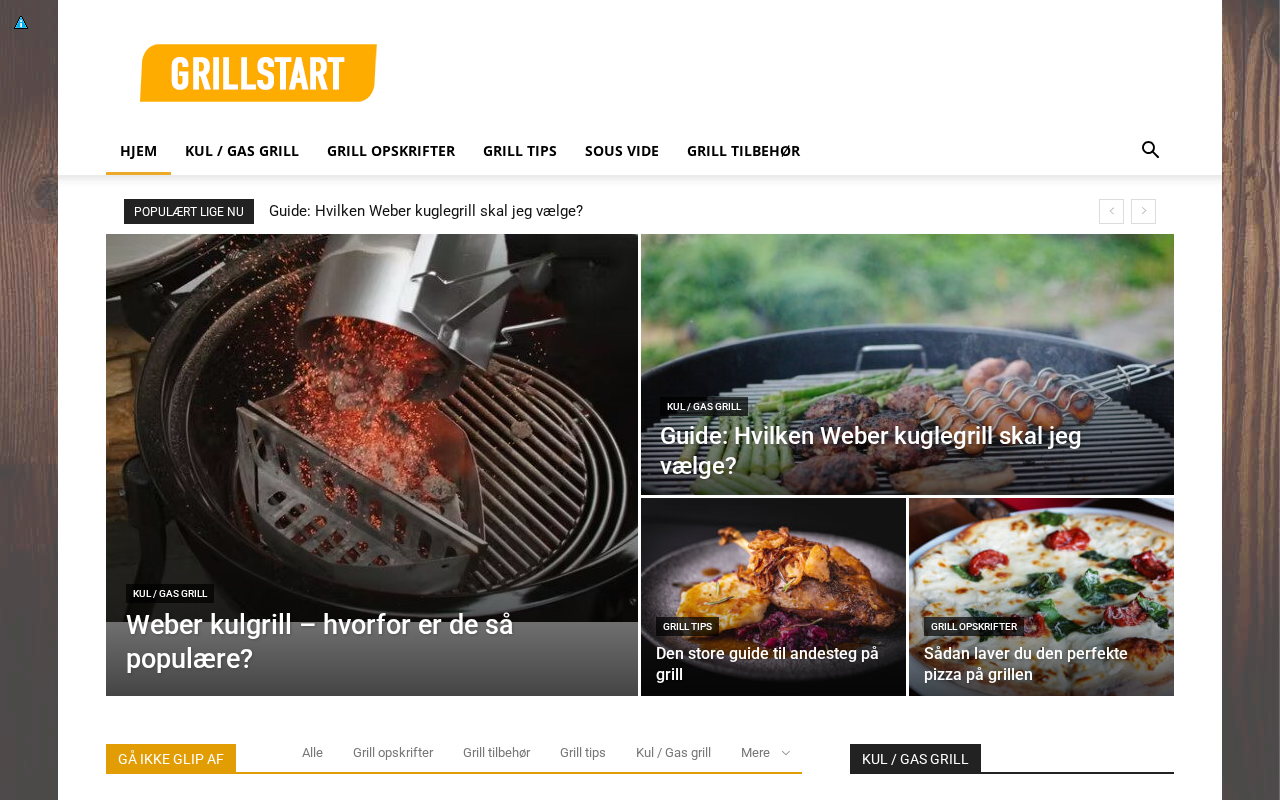The height and width of the screenshot is (800, 1280).
Task: Expand the Mere dropdown filter
Action: tap(765, 753)
